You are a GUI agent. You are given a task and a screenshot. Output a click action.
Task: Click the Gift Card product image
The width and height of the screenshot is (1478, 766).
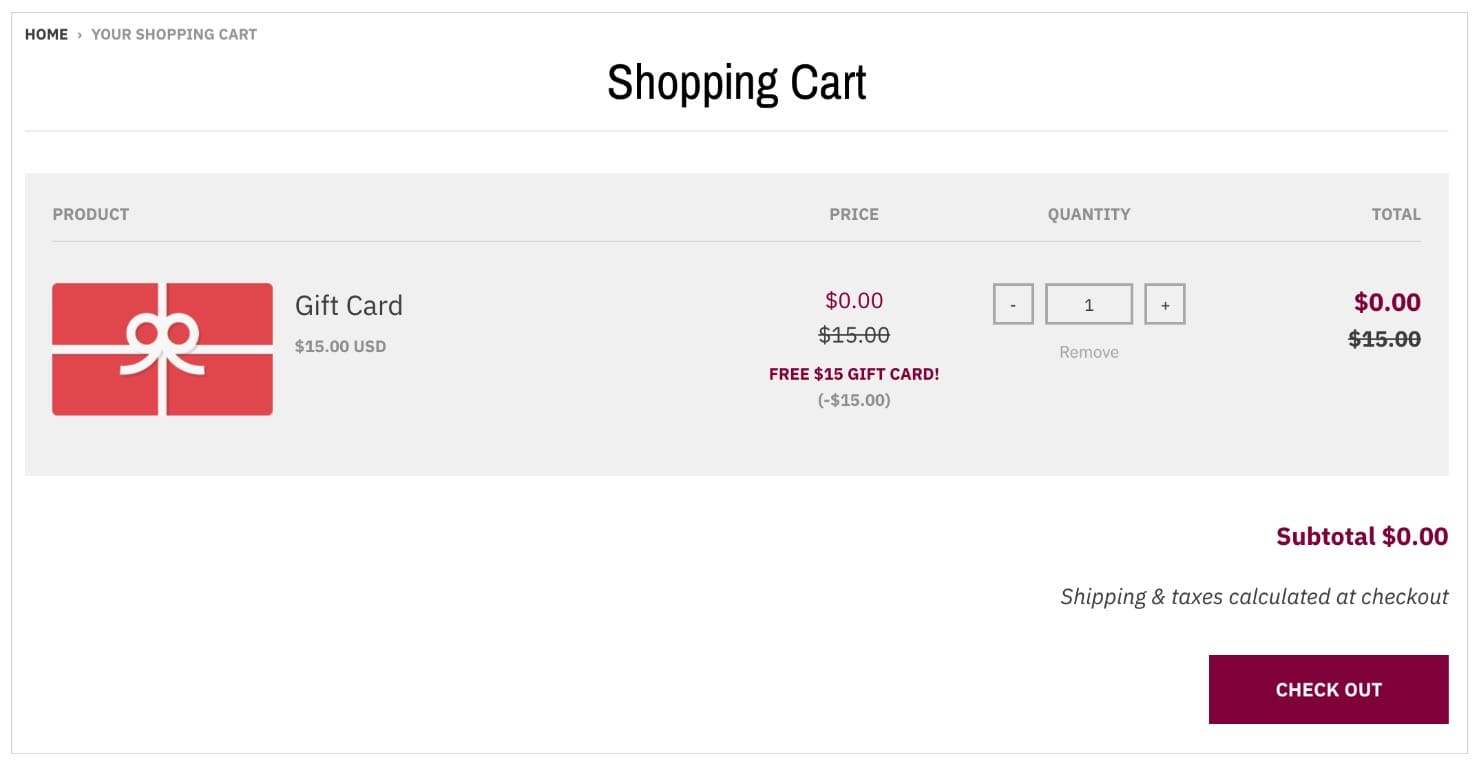[162, 347]
